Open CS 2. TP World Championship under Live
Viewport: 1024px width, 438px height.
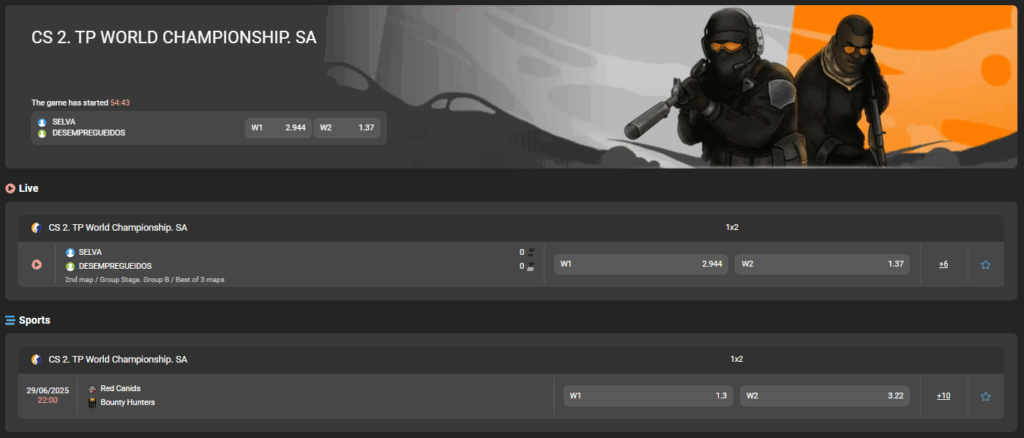click(118, 227)
